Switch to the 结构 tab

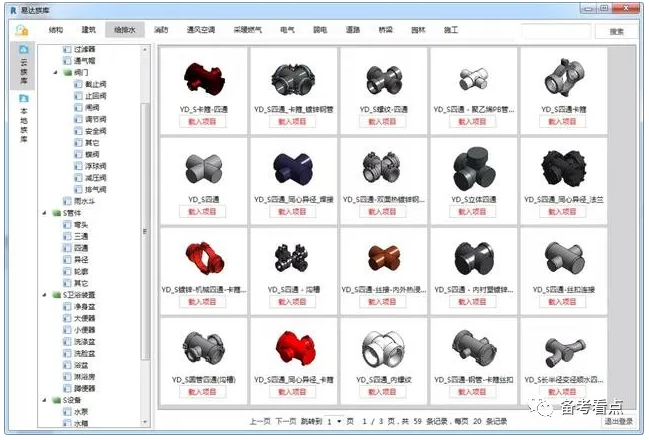(56, 30)
